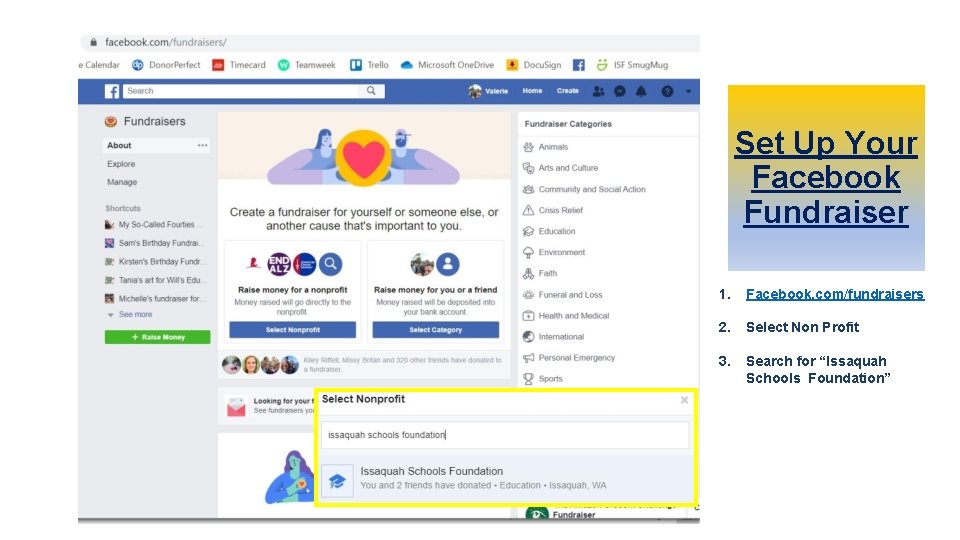960x540 pixels.
Task: Click the search magnifier button
Action: pos(371,91)
